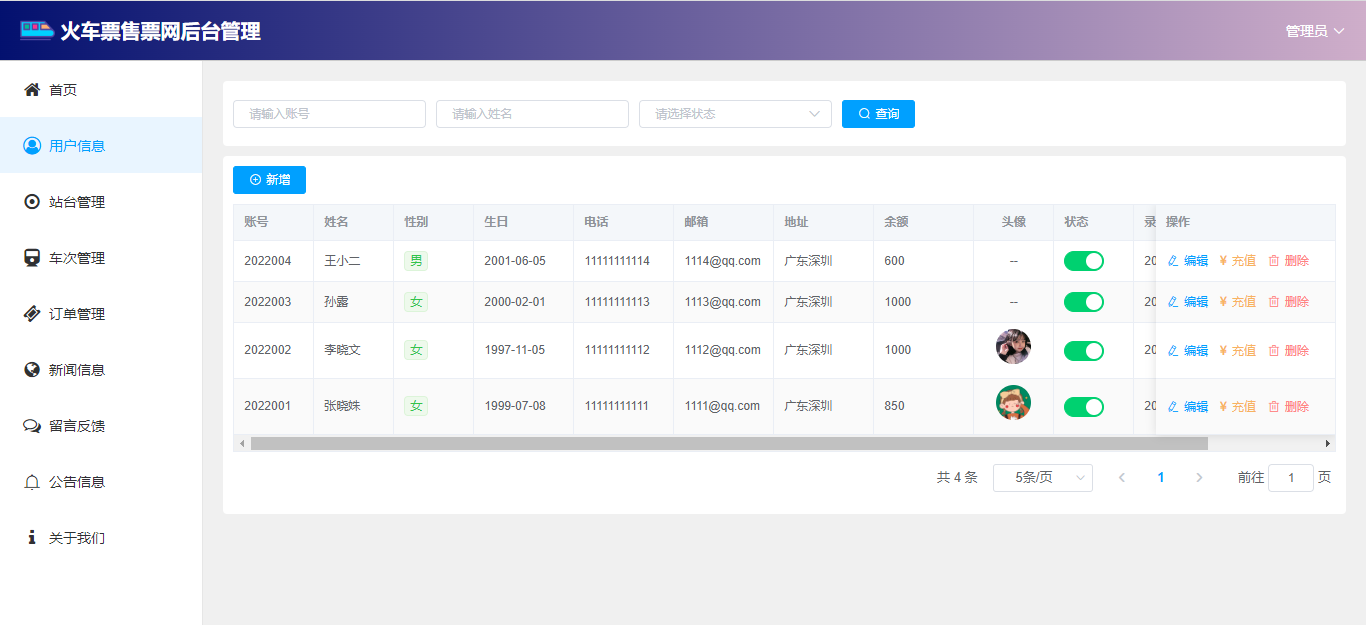Click the 新增 add user button
Image resolution: width=1366 pixels, height=625 pixels.
[269, 180]
